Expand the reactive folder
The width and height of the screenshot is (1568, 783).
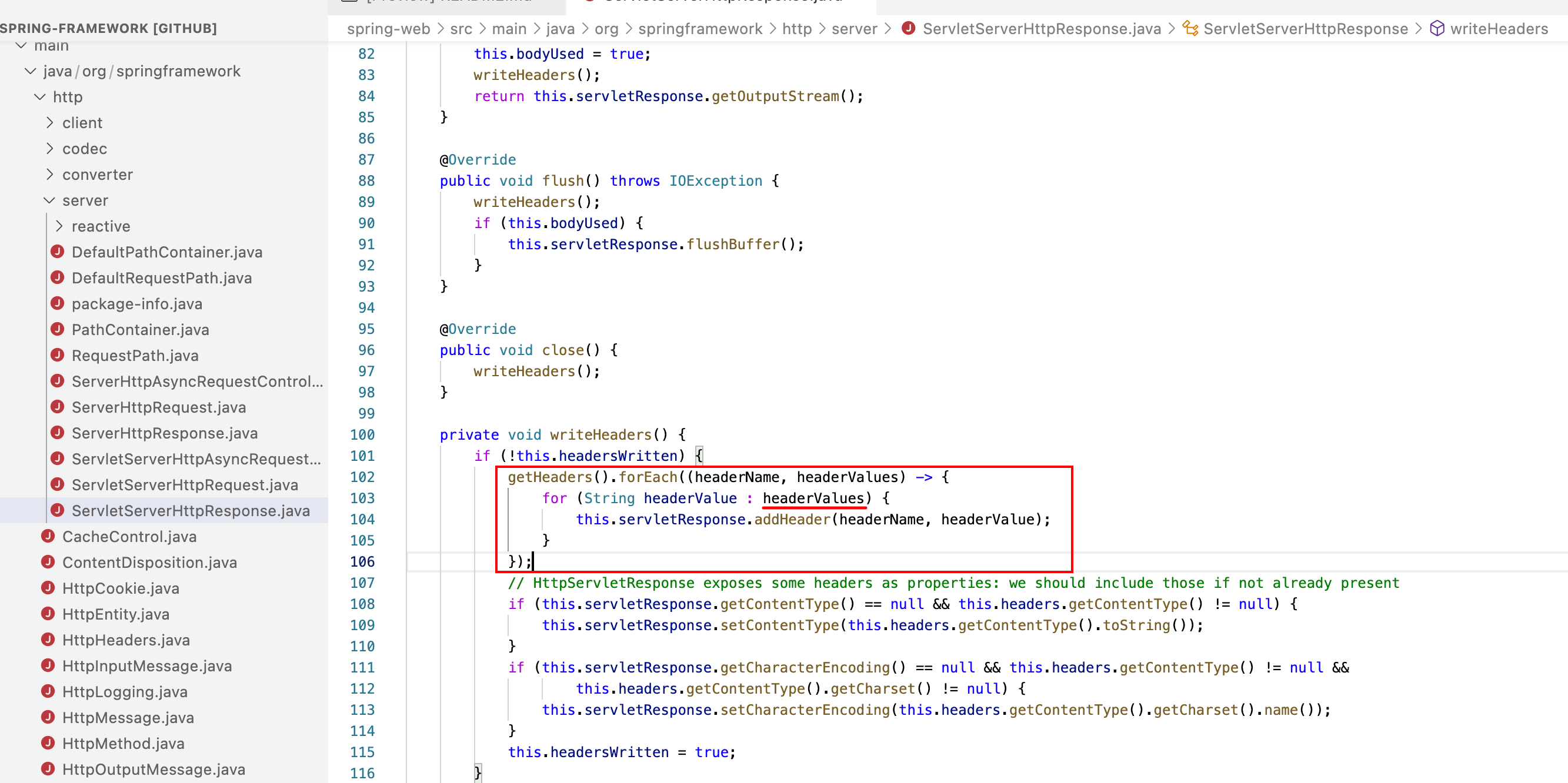click(x=59, y=226)
